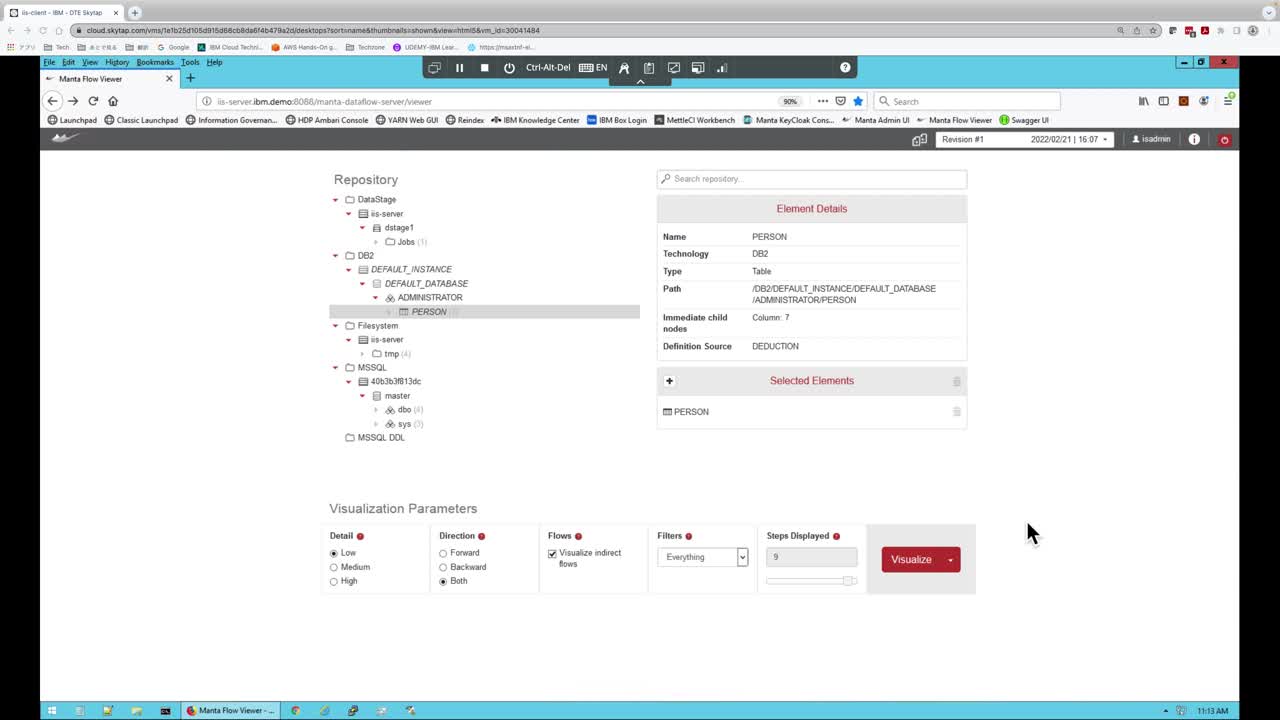Click the plus icon in Selected Elements
Image resolution: width=1280 pixels, height=720 pixels.
tap(669, 381)
